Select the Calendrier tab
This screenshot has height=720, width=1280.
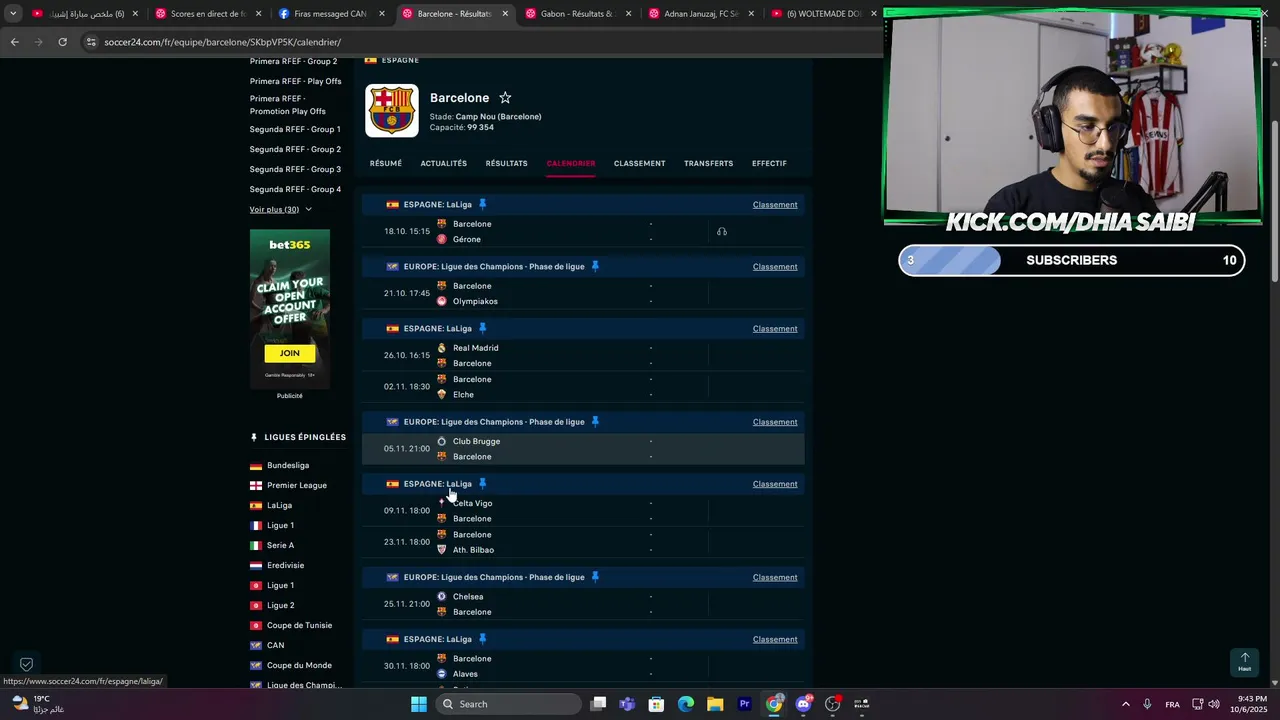coord(571,163)
